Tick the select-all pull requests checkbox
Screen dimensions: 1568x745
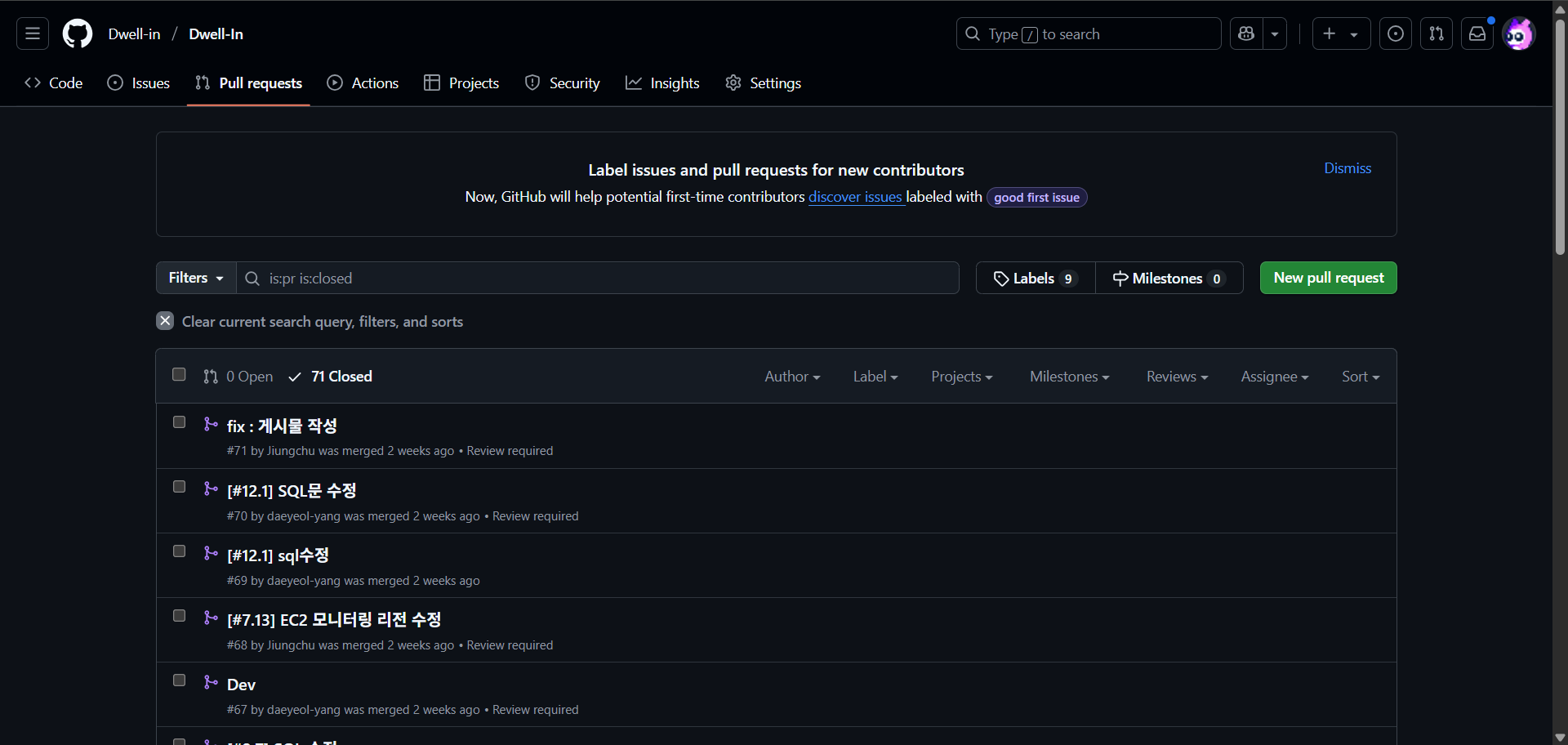[179, 374]
